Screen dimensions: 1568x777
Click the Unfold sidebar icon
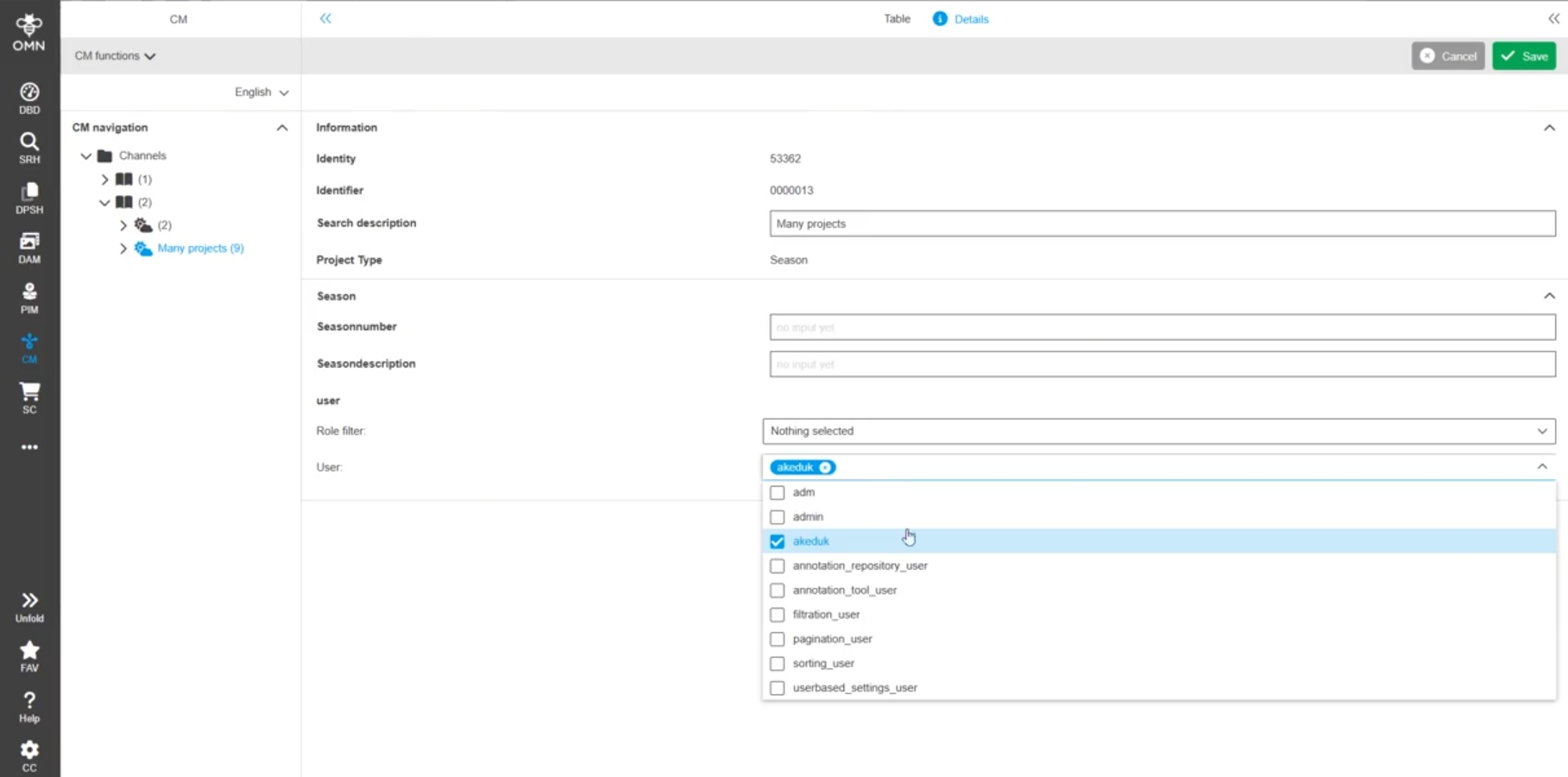(x=29, y=606)
